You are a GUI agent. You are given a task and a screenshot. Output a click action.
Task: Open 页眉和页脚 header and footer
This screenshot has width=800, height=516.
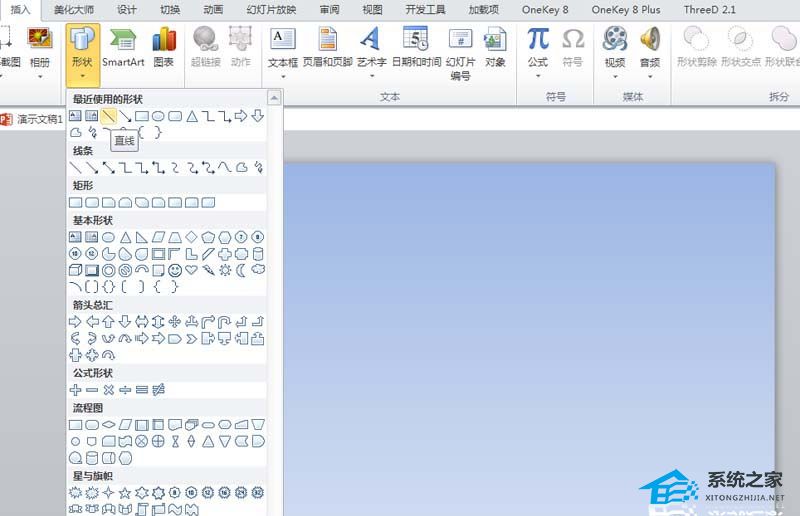click(328, 48)
